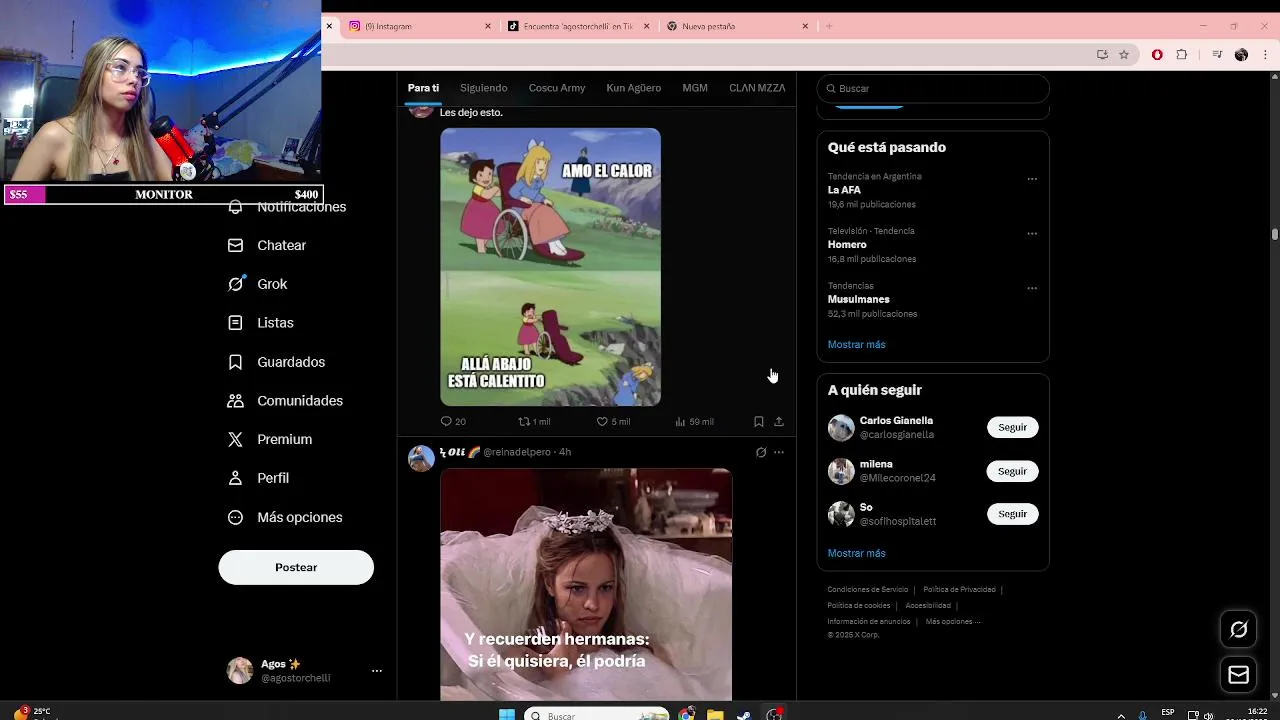Viewport: 1280px width, 720px height.
Task: Open account menu dots next to Agos
Action: pos(377,671)
